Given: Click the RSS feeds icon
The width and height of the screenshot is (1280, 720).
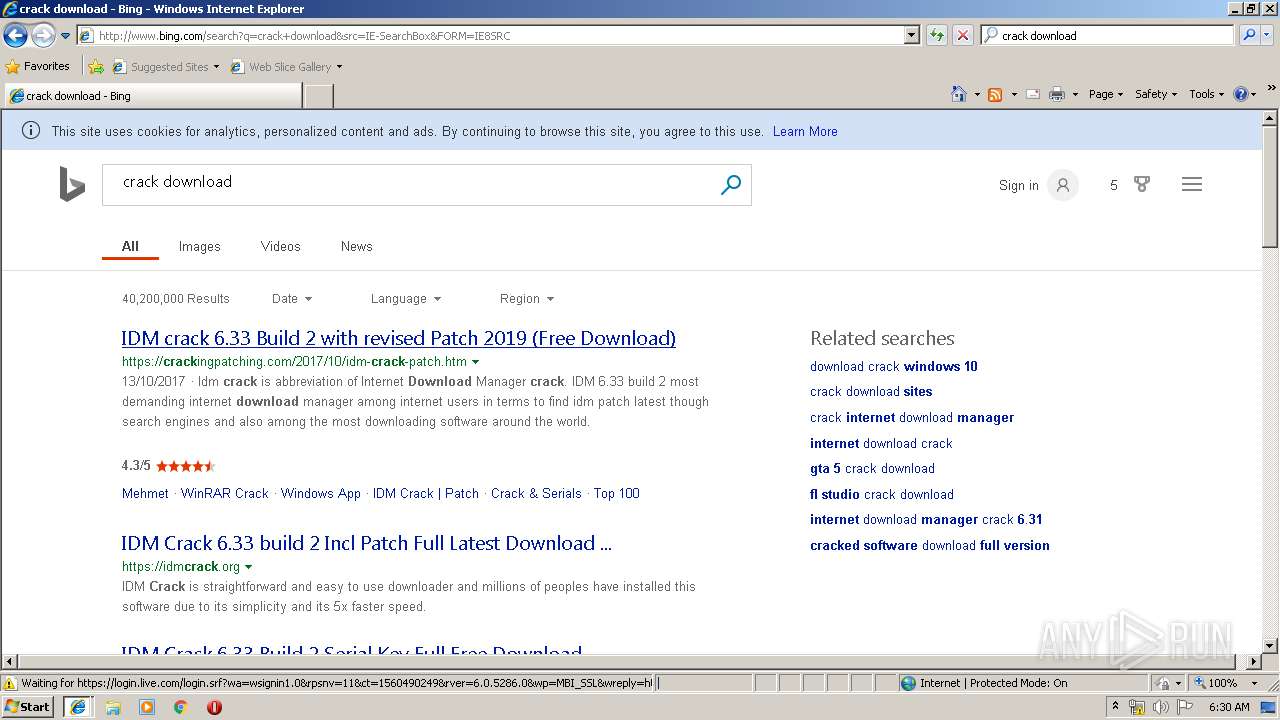Looking at the screenshot, I should [x=995, y=94].
